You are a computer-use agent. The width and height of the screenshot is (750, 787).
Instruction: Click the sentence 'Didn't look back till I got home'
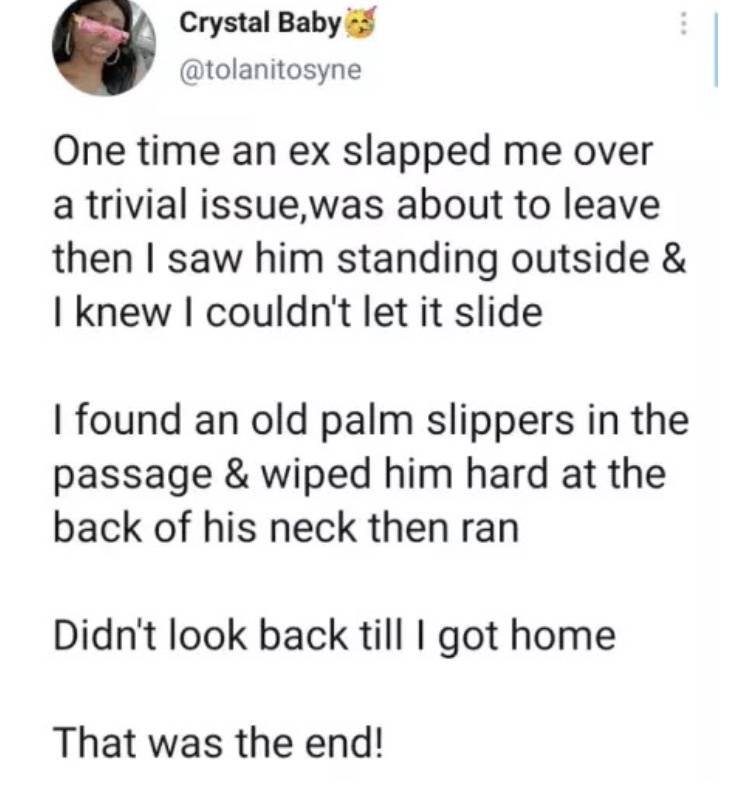pos(334,635)
